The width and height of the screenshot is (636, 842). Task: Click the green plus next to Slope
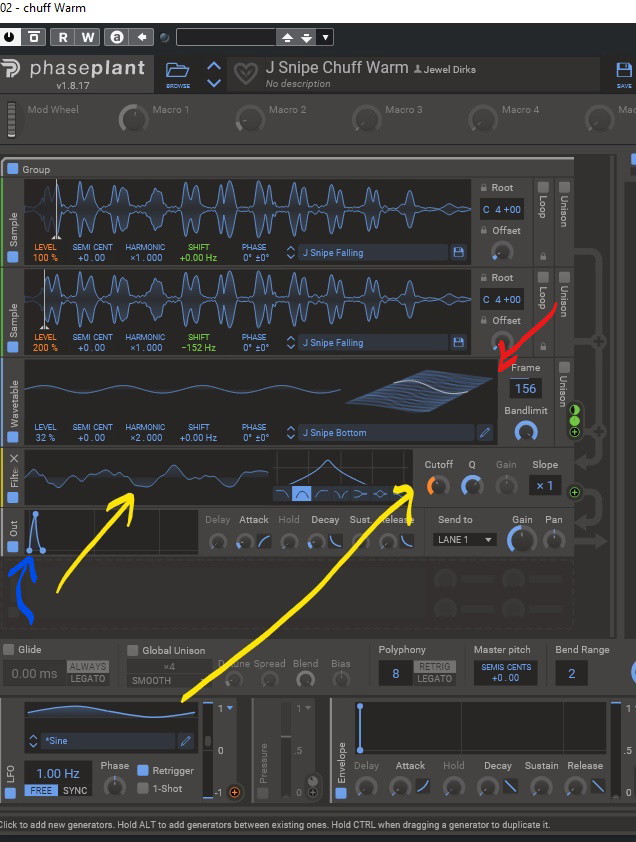pos(574,492)
